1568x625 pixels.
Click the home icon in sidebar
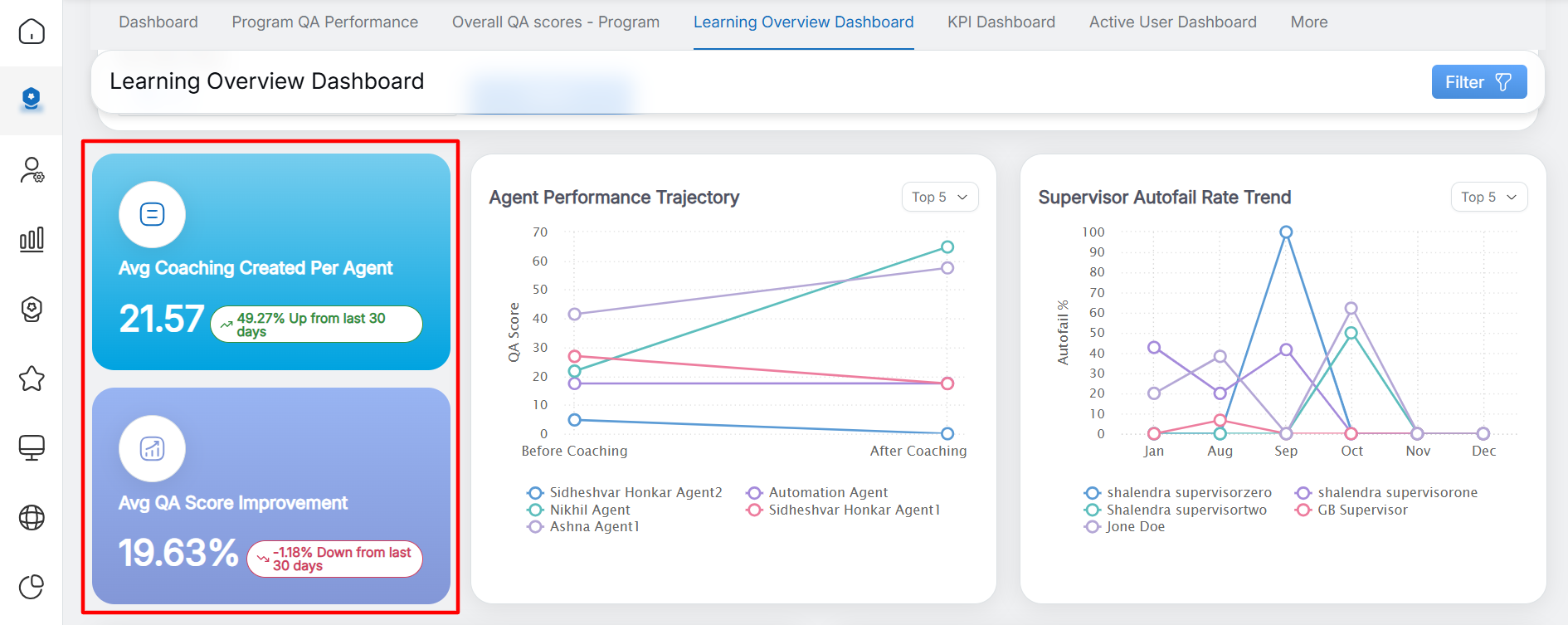tap(32, 32)
